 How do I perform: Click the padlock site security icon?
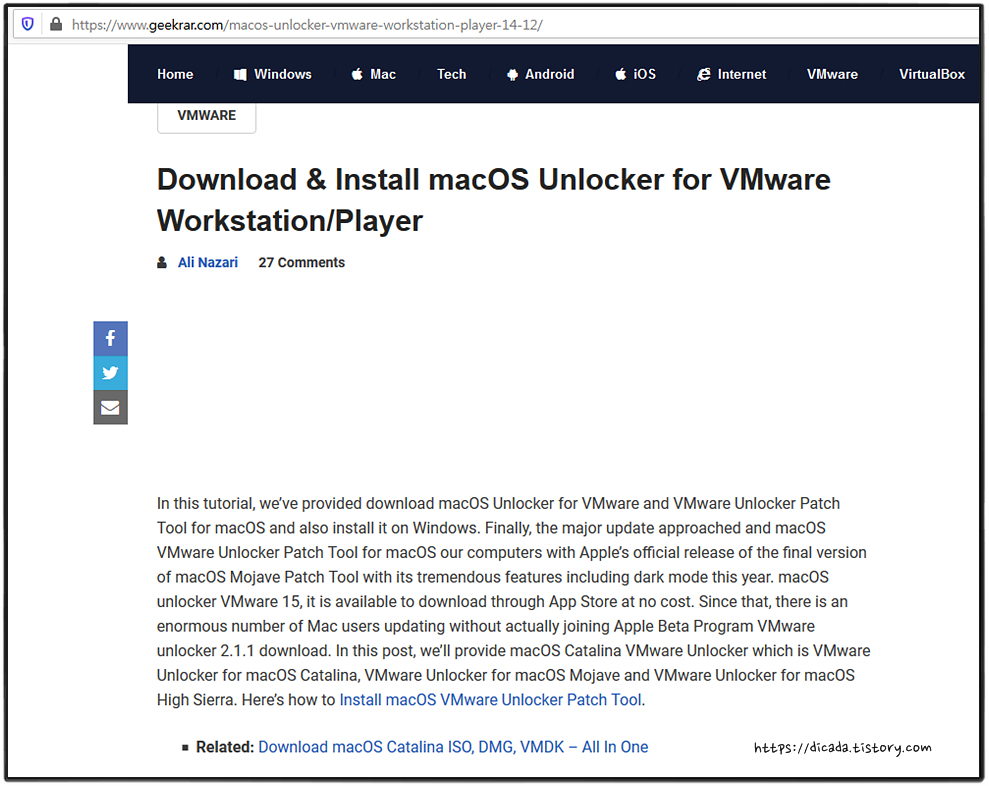56,25
